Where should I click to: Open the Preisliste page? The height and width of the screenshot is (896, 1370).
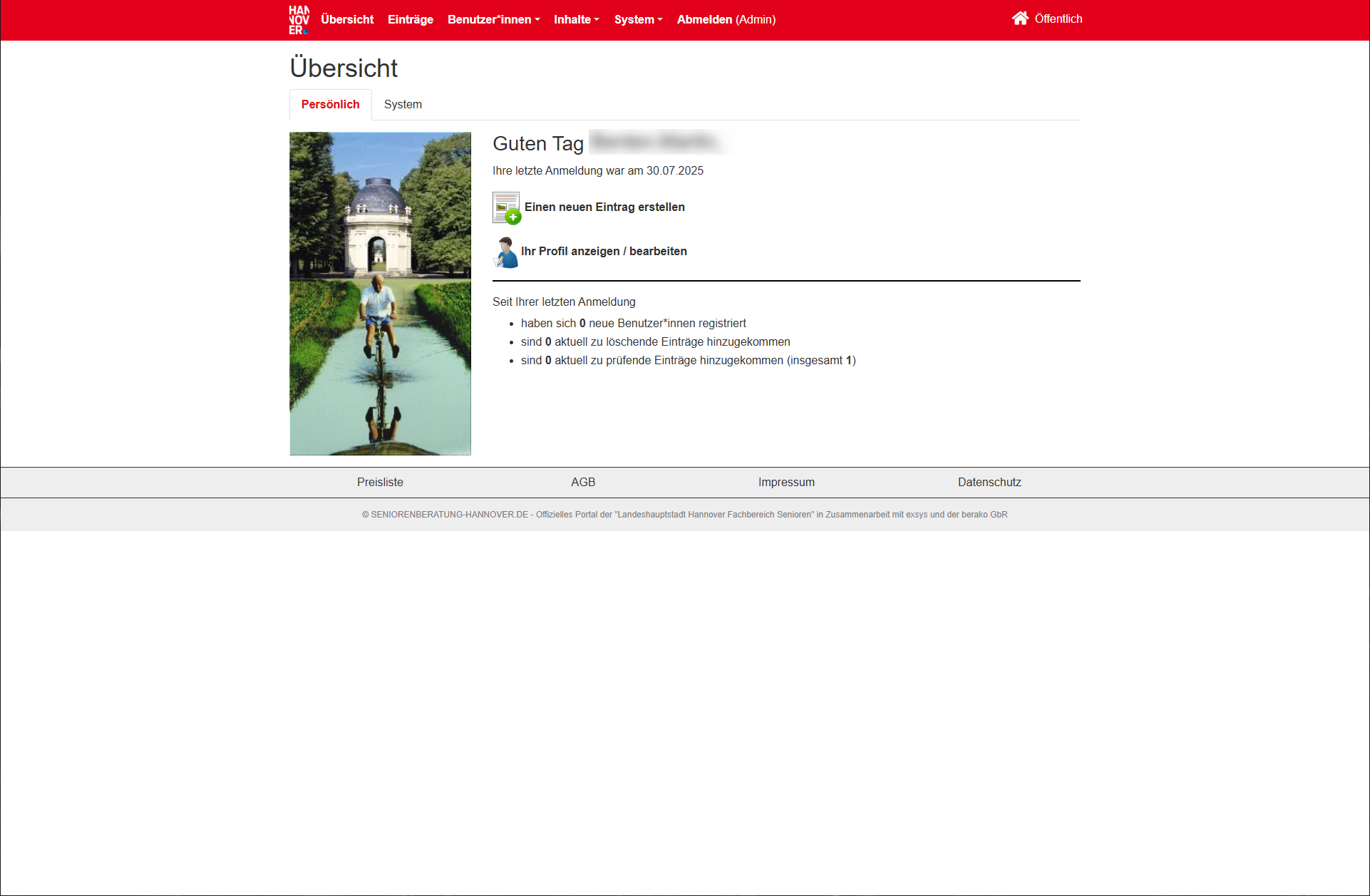[380, 482]
